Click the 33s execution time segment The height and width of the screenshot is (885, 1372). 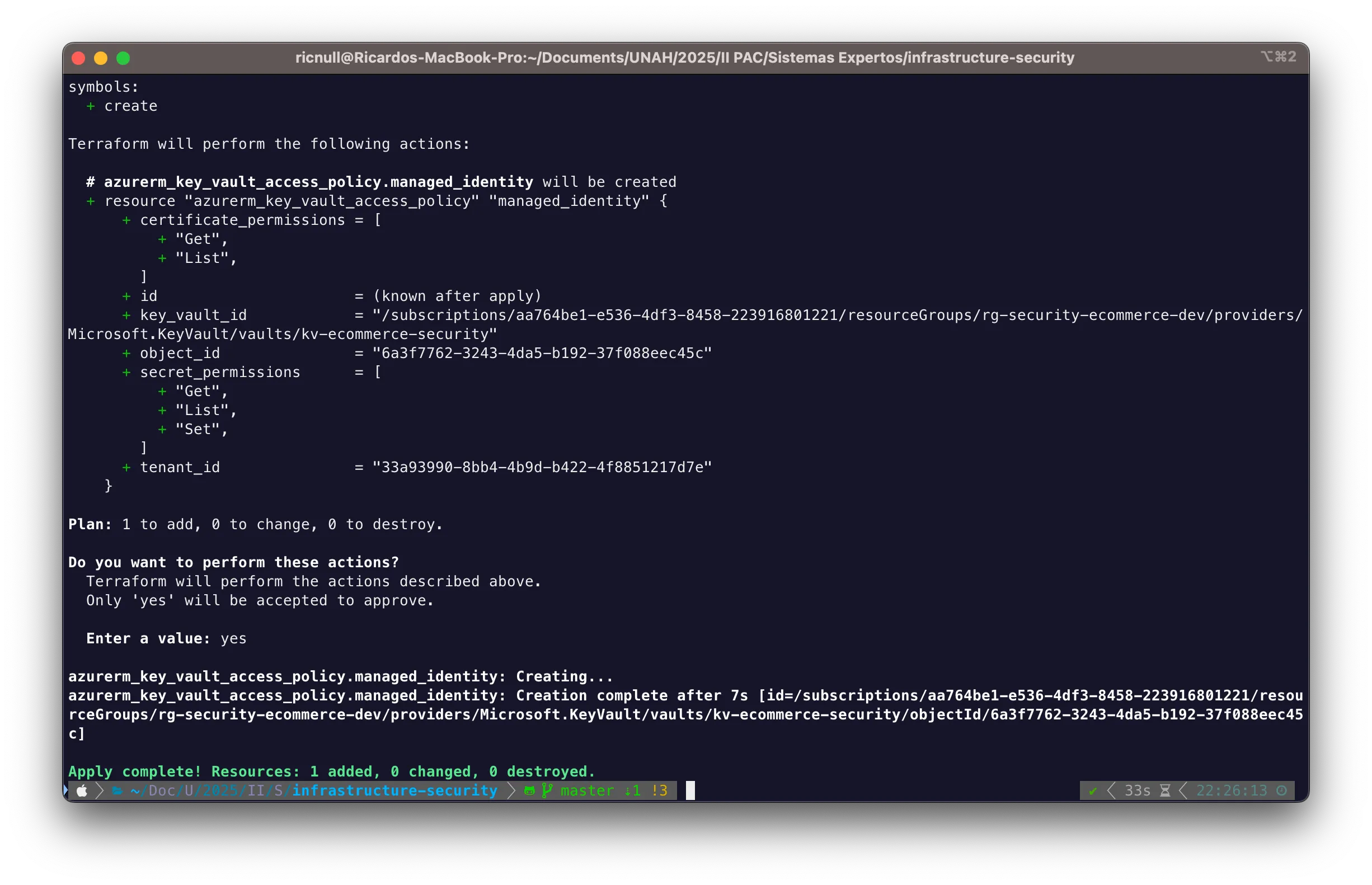tap(1137, 791)
